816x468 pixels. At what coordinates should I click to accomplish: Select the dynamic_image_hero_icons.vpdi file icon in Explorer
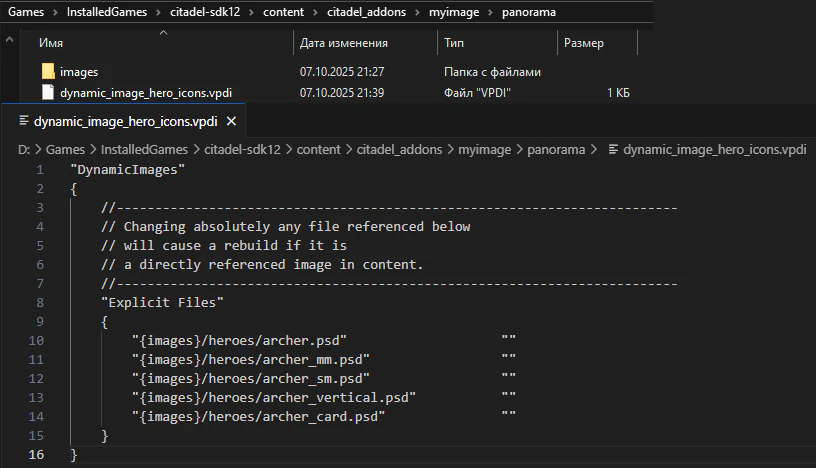click(x=47, y=93)
